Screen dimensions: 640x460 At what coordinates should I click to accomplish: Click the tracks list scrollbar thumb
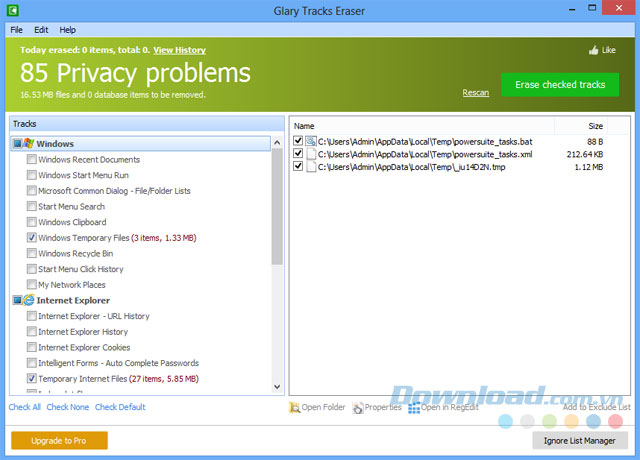tap(277, 206)
